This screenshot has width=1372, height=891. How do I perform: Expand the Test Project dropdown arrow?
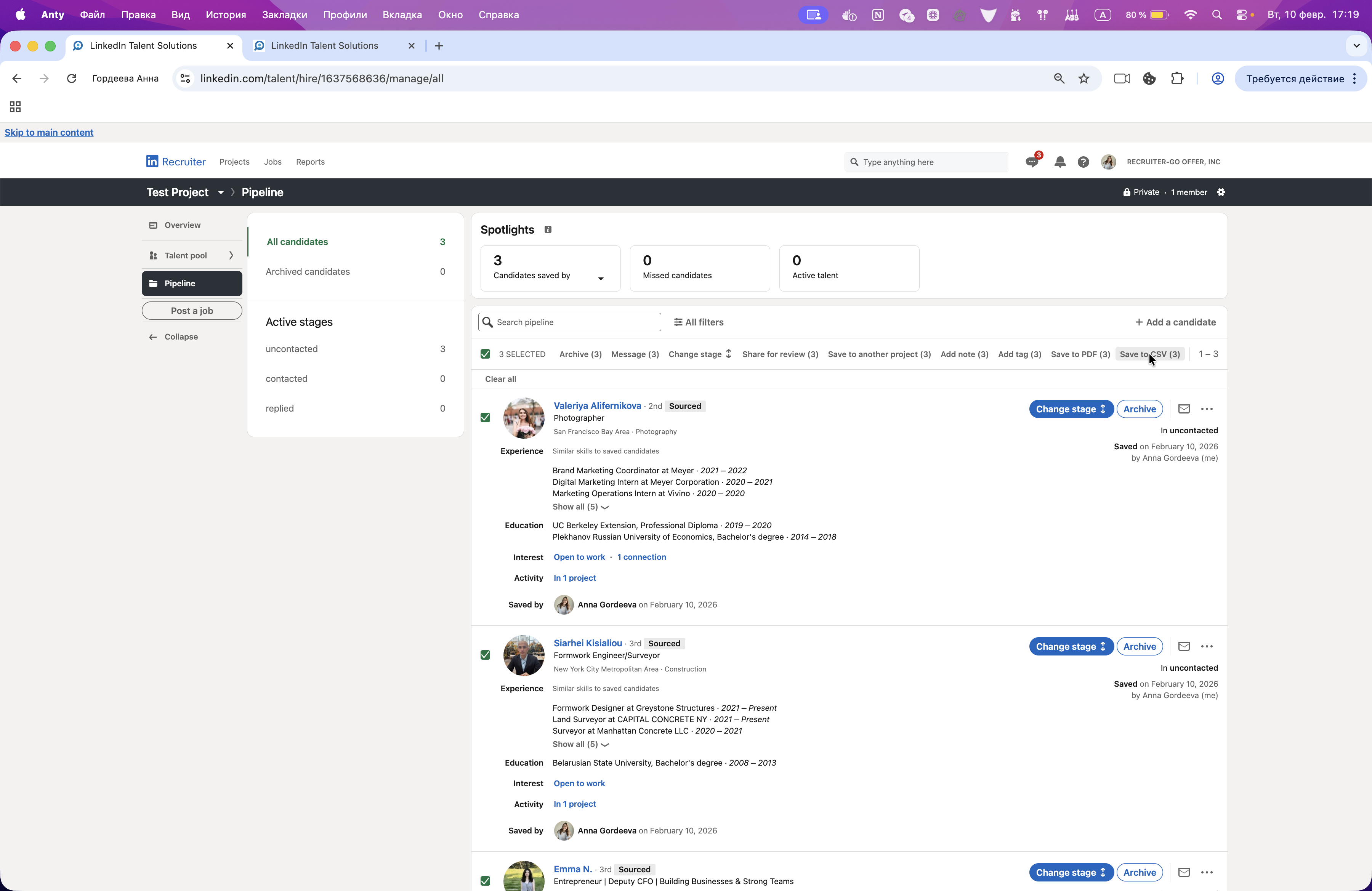220,192
